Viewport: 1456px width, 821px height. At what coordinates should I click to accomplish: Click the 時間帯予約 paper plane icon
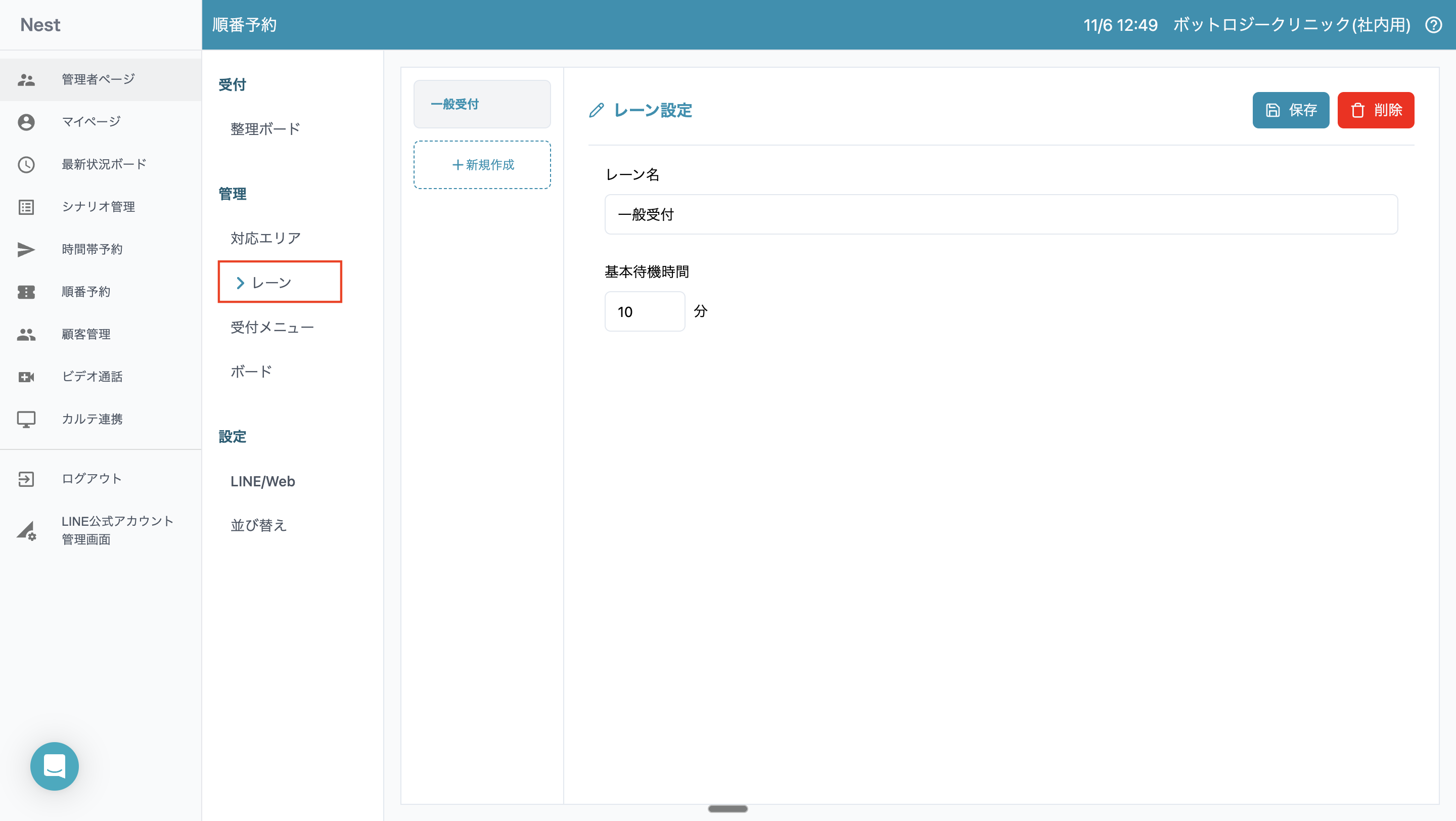click(x=26, y=249)
